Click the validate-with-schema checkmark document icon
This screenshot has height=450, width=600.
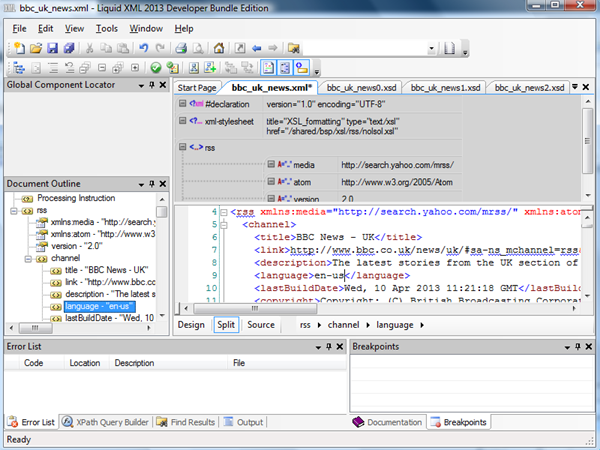173,68
